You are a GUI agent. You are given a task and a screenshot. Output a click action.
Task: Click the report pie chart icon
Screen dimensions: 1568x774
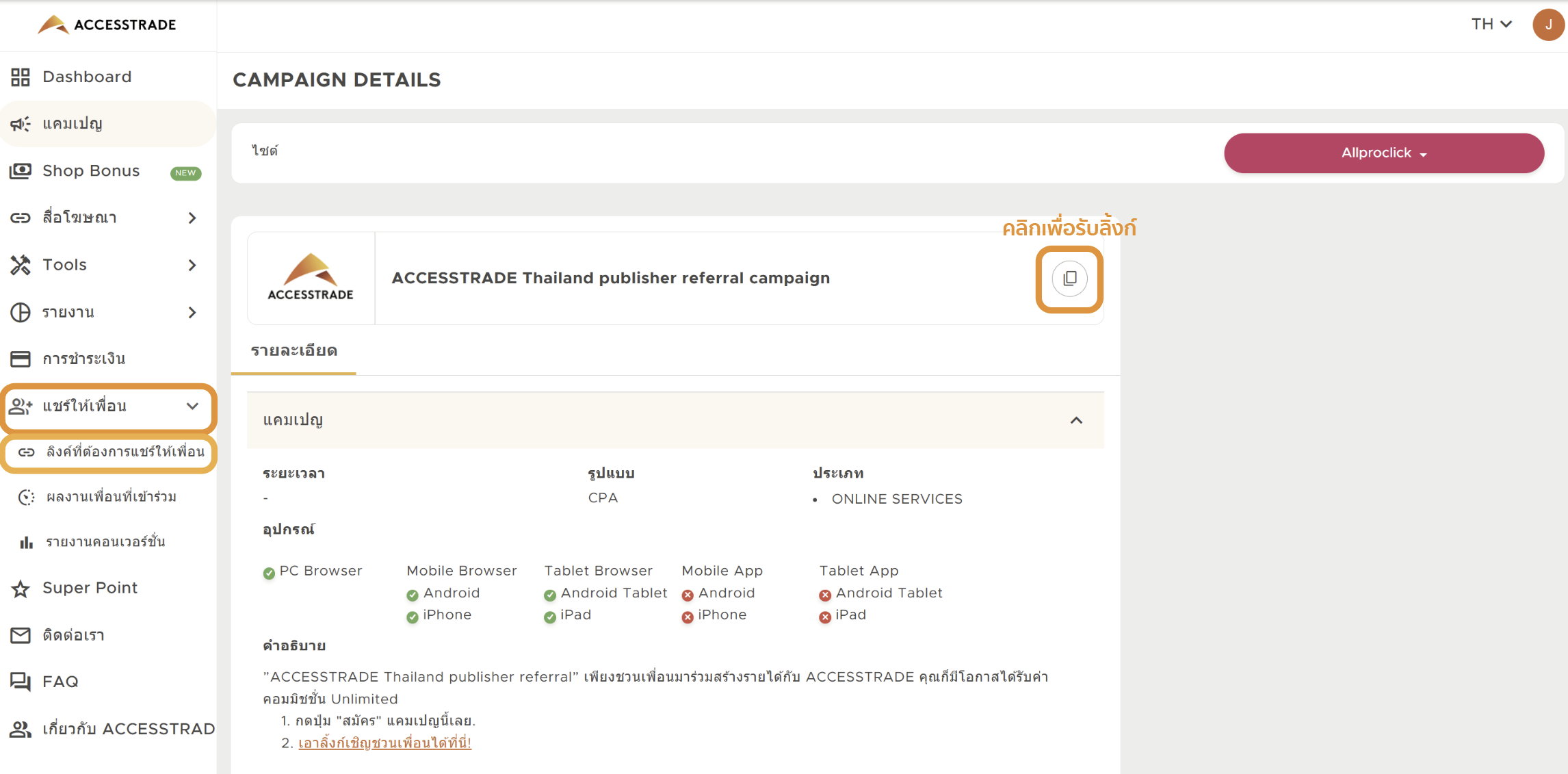[21, 312]
